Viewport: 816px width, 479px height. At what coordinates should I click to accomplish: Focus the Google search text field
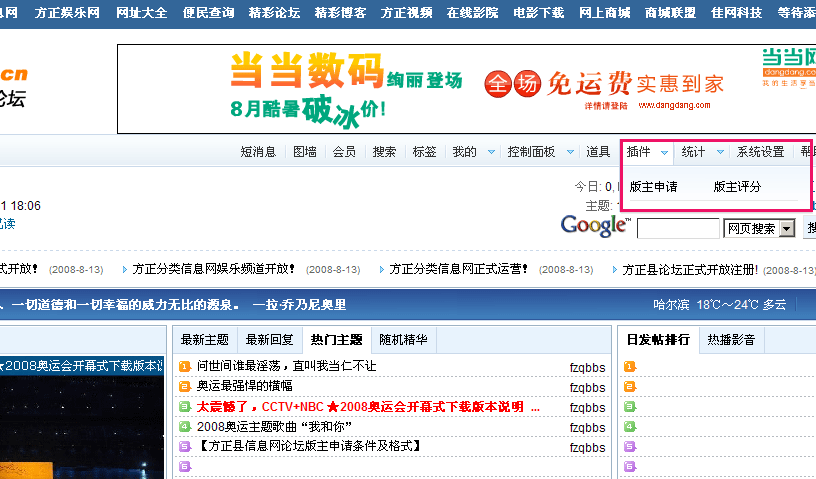(x=678, y=229)
